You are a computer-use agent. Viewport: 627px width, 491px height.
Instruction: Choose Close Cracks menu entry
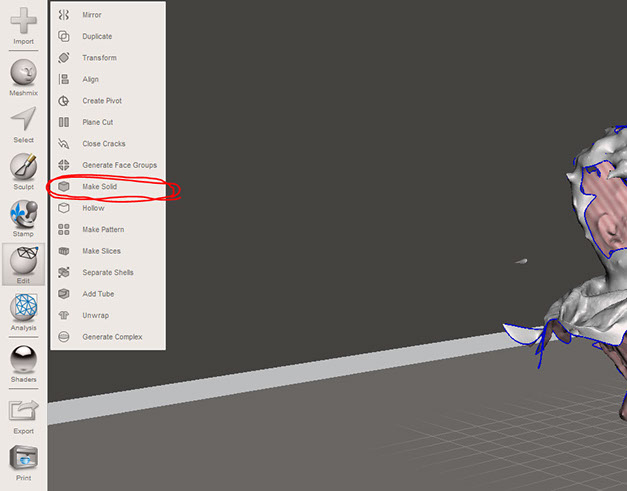coord(108,144)
